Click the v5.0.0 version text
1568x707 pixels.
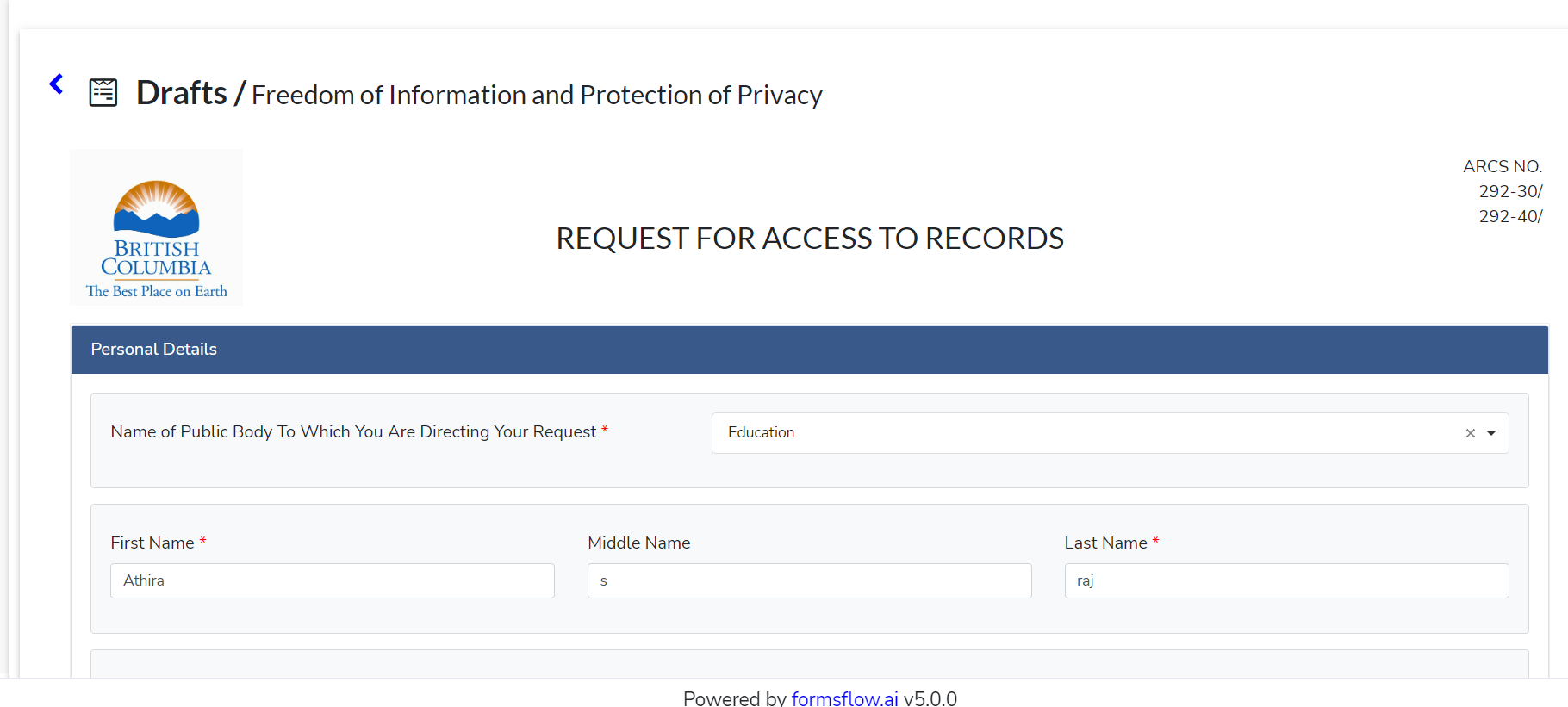pyautogui.click(x=930, y=698)
